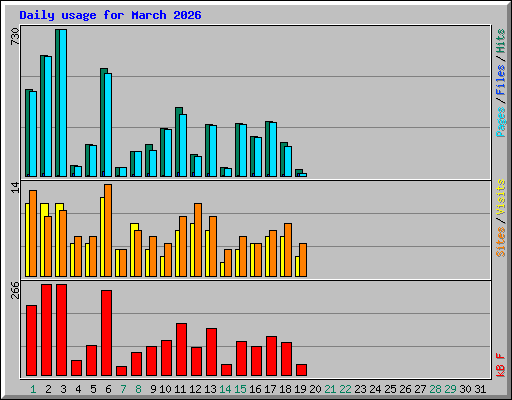Click green weekend day label 22
Image resolution: width=512 pixels, height=400 pixels.
[x=345, y=389]
